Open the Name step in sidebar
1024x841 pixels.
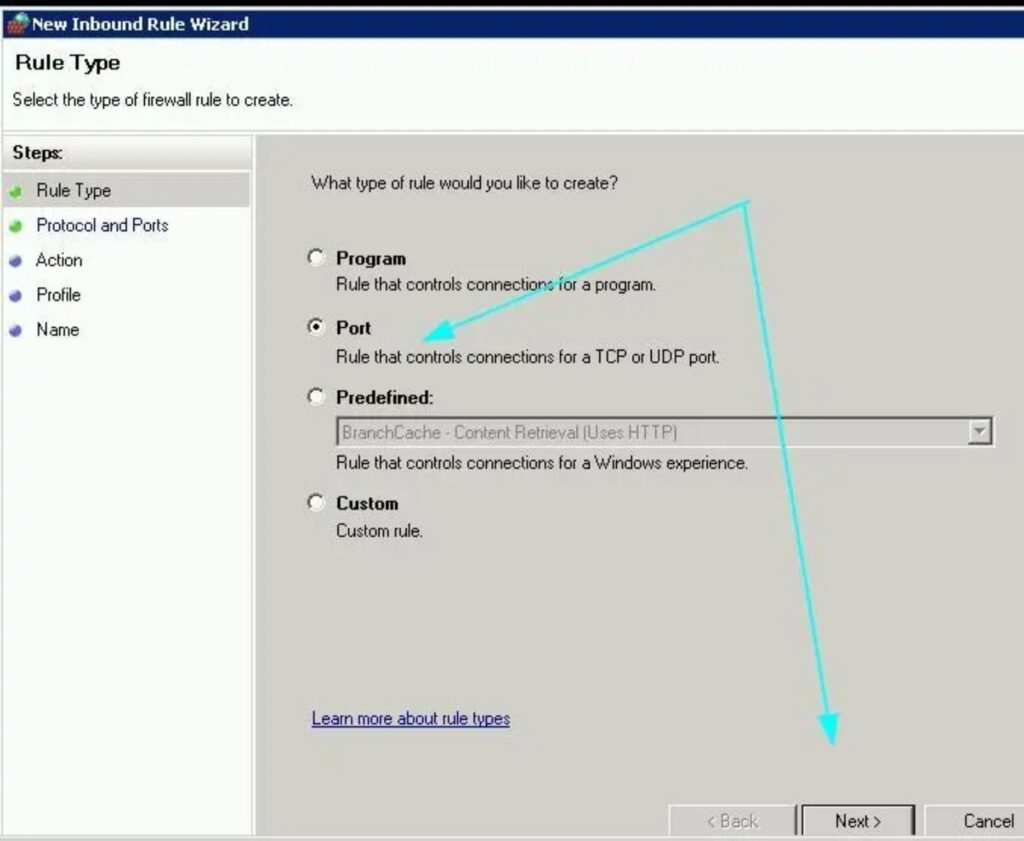click(x=57, y=330)
